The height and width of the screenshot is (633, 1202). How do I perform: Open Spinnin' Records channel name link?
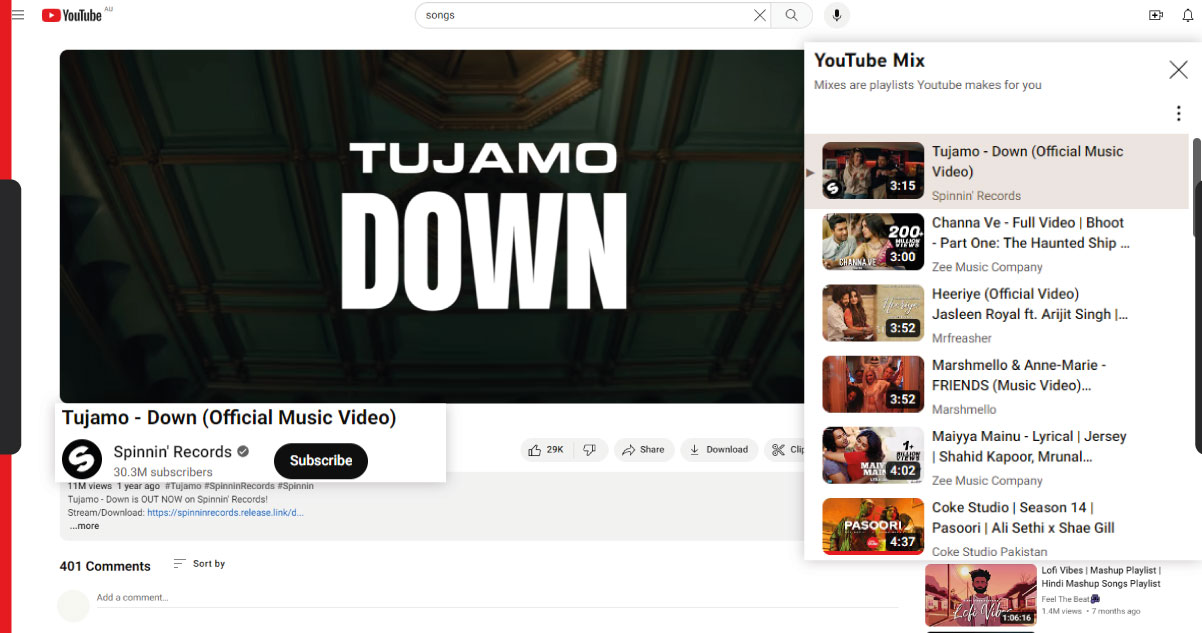coord(173,452)
